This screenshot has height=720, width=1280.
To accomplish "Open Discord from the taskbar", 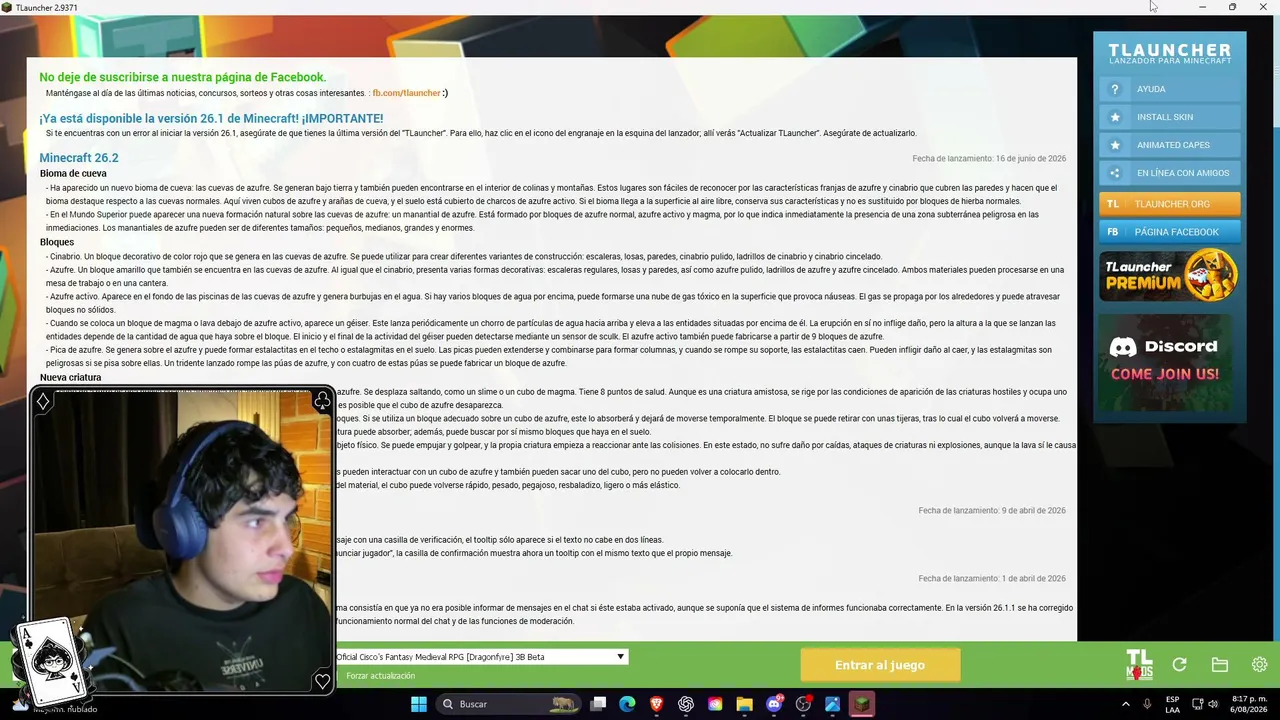I will (774, 704).
